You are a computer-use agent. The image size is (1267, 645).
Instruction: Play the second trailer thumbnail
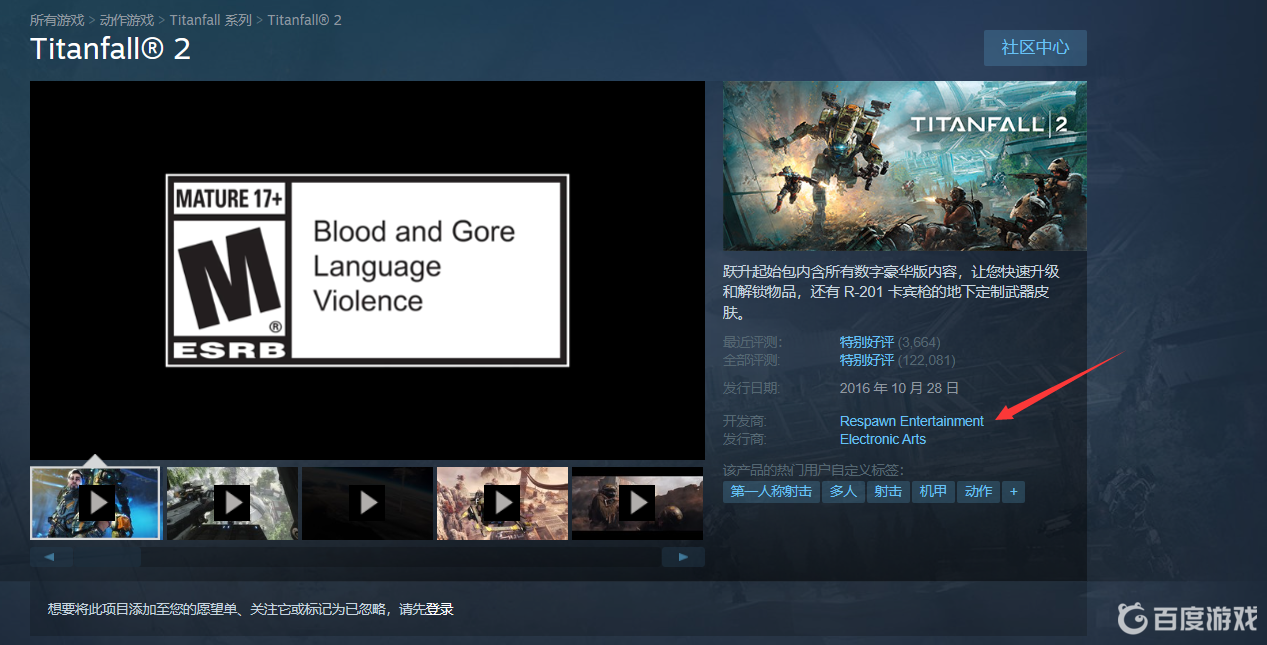[x=232, y=502]
